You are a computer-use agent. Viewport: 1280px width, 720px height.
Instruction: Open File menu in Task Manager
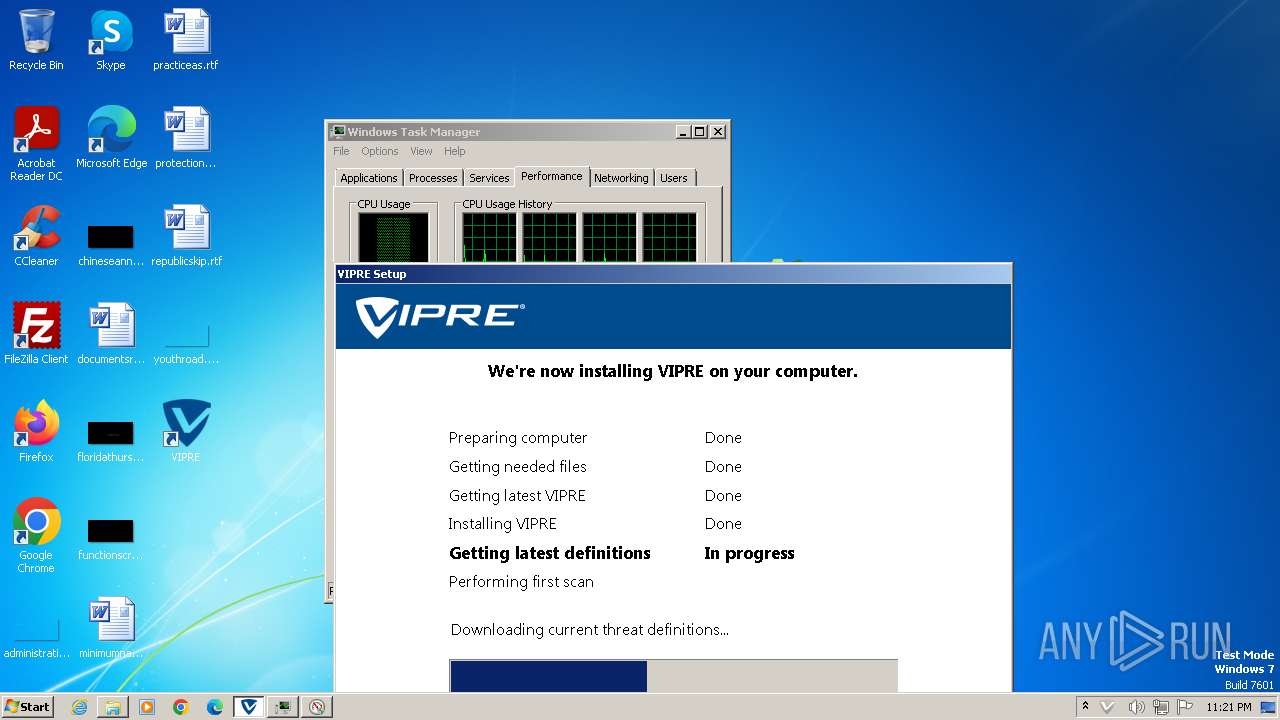[341, 152]
